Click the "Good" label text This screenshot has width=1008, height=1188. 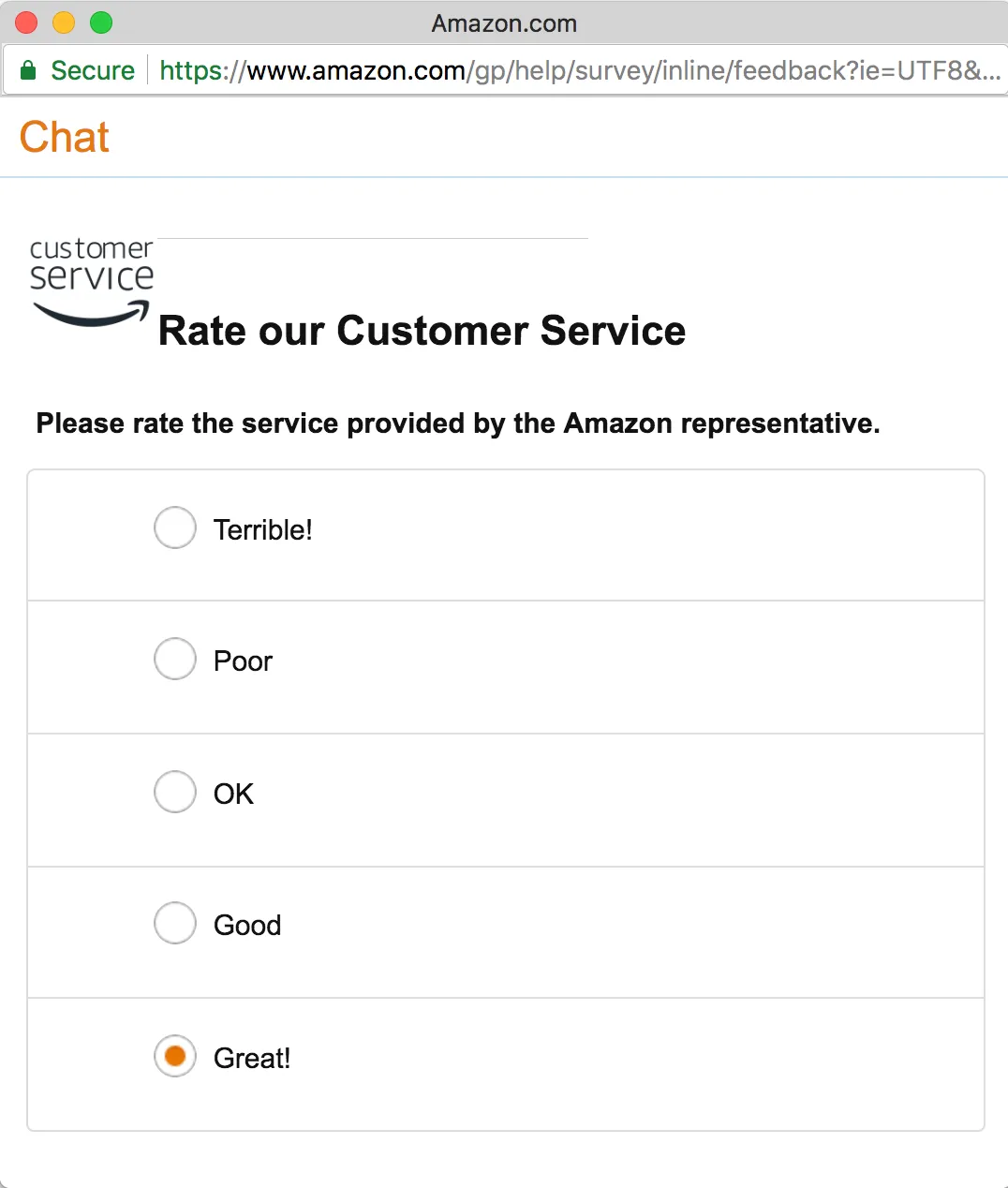pos(247,926)
